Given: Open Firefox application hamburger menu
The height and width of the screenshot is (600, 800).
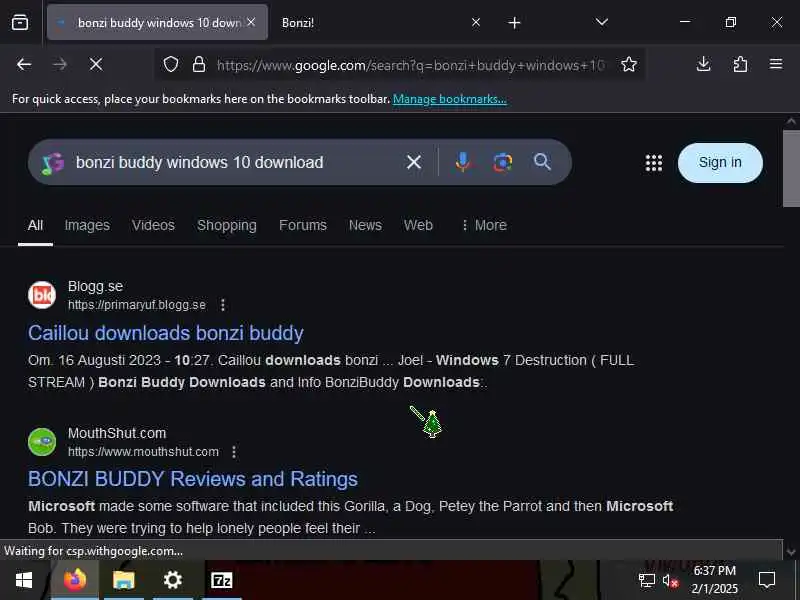Looking at the screenshot, I should click(776, 64).
